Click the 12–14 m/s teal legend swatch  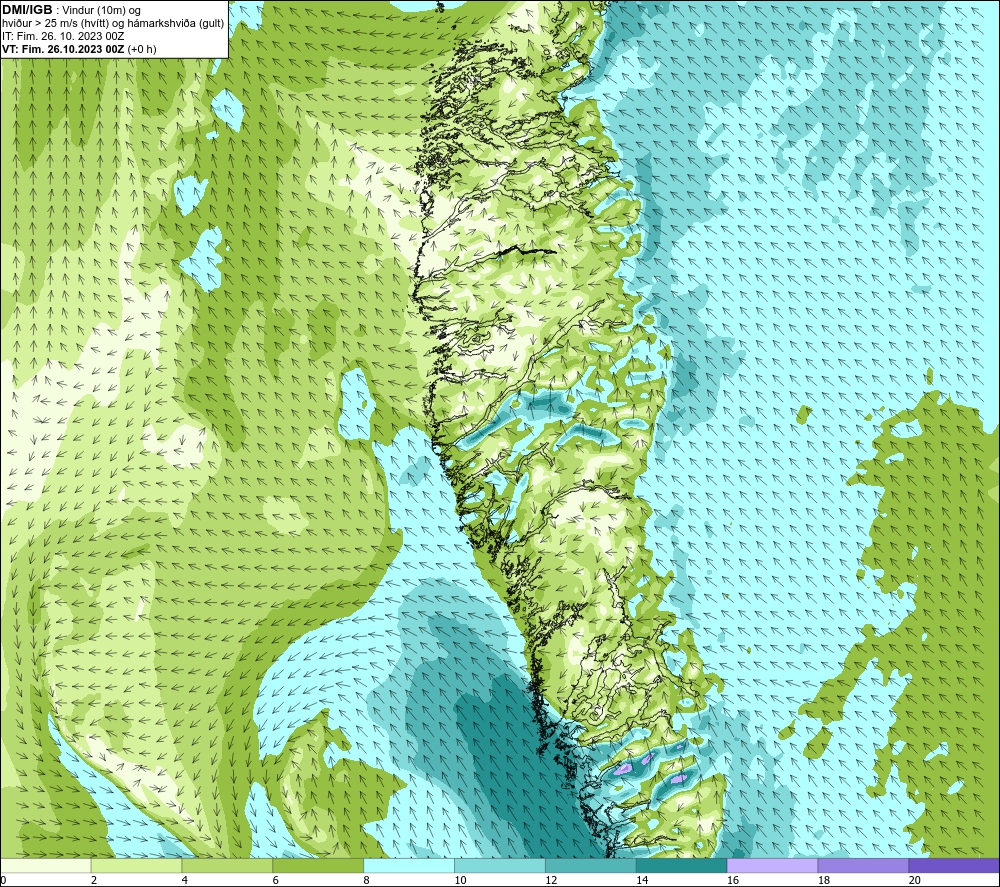(x=591, y=865)
